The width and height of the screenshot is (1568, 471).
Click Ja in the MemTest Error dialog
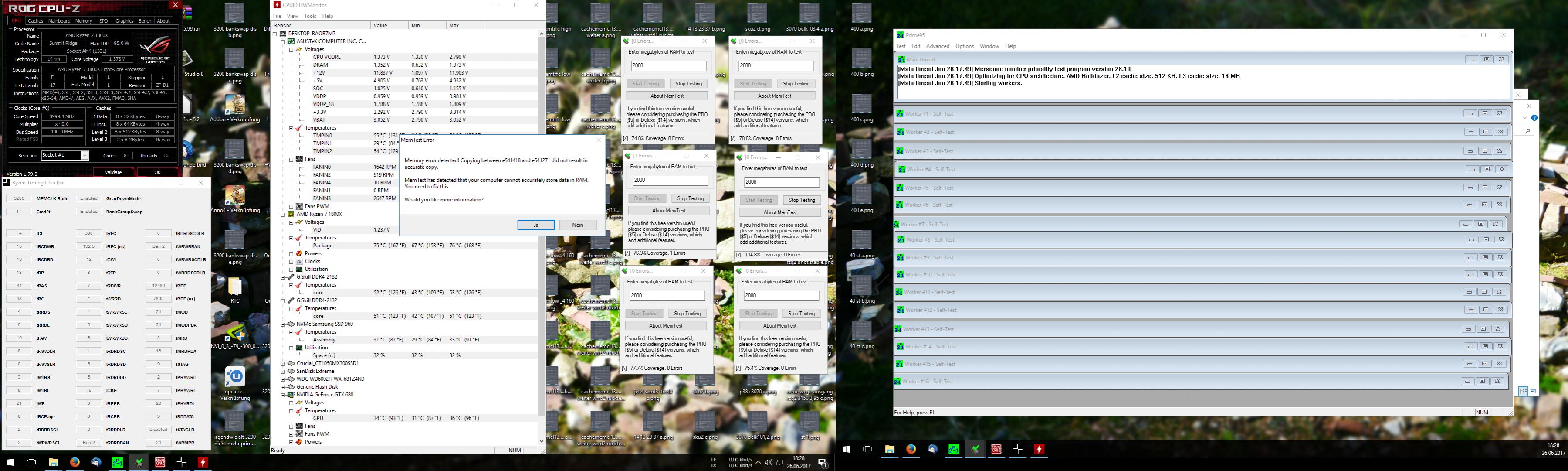(535, 225)
